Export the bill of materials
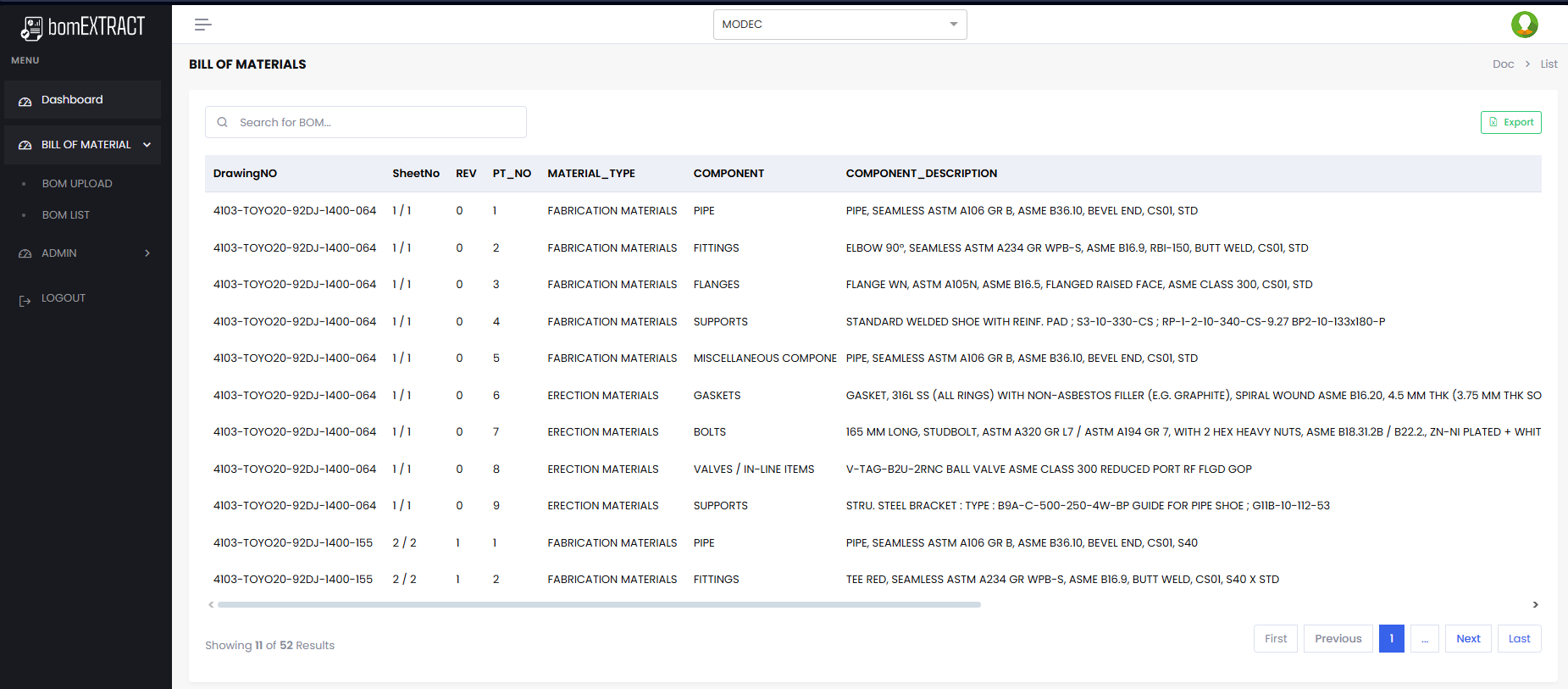Viewport: 1568px width, 689px height. coord(1510,122)
